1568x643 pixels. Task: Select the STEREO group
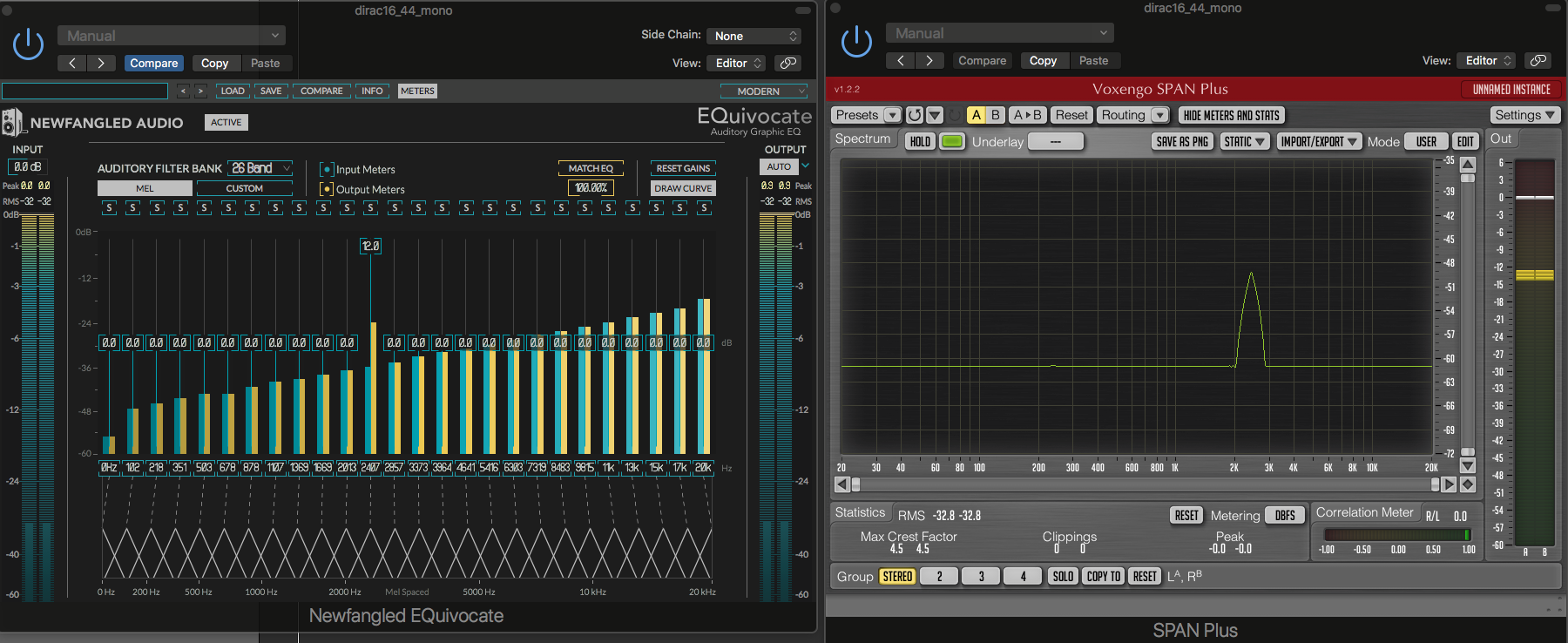(897, 576)
